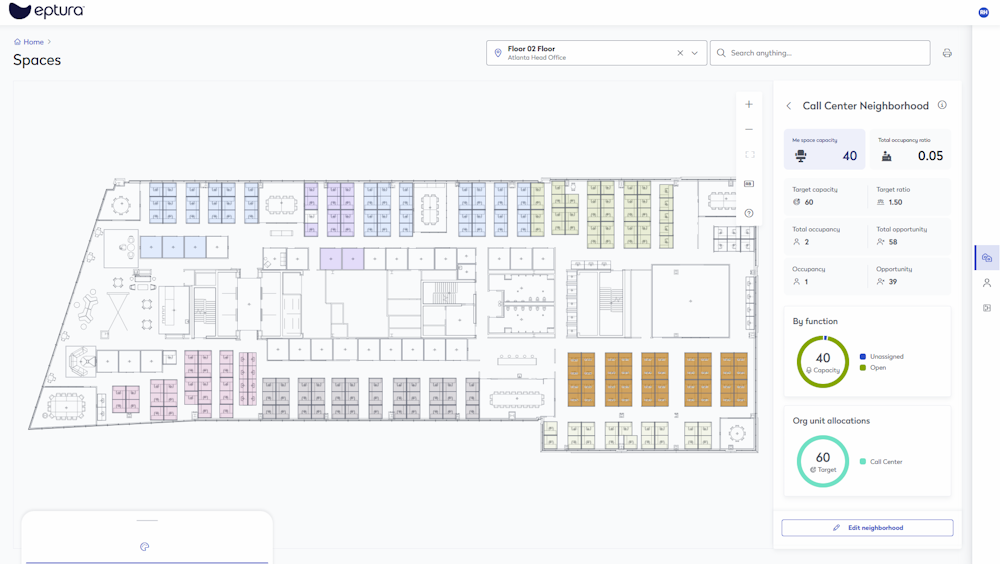Open neighborhoods sidebar tab
The width and height of the screenshot is (1000, 564).
[x=987, y=258]
